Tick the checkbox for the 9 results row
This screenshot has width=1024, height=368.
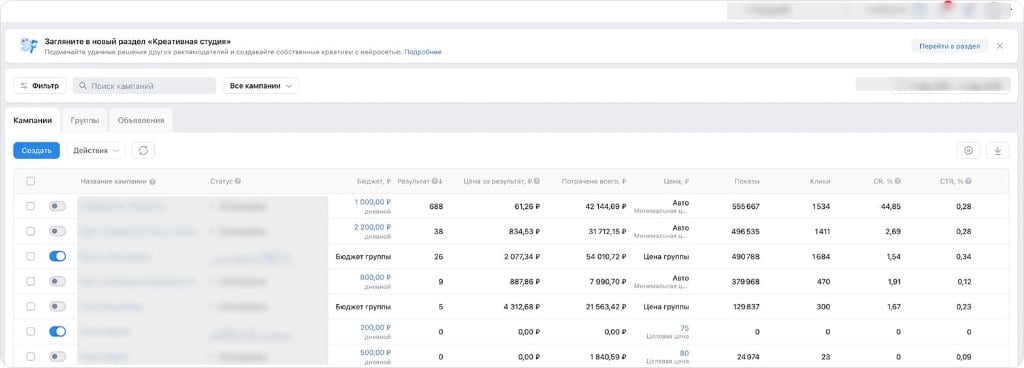click(x=31, y=281)
